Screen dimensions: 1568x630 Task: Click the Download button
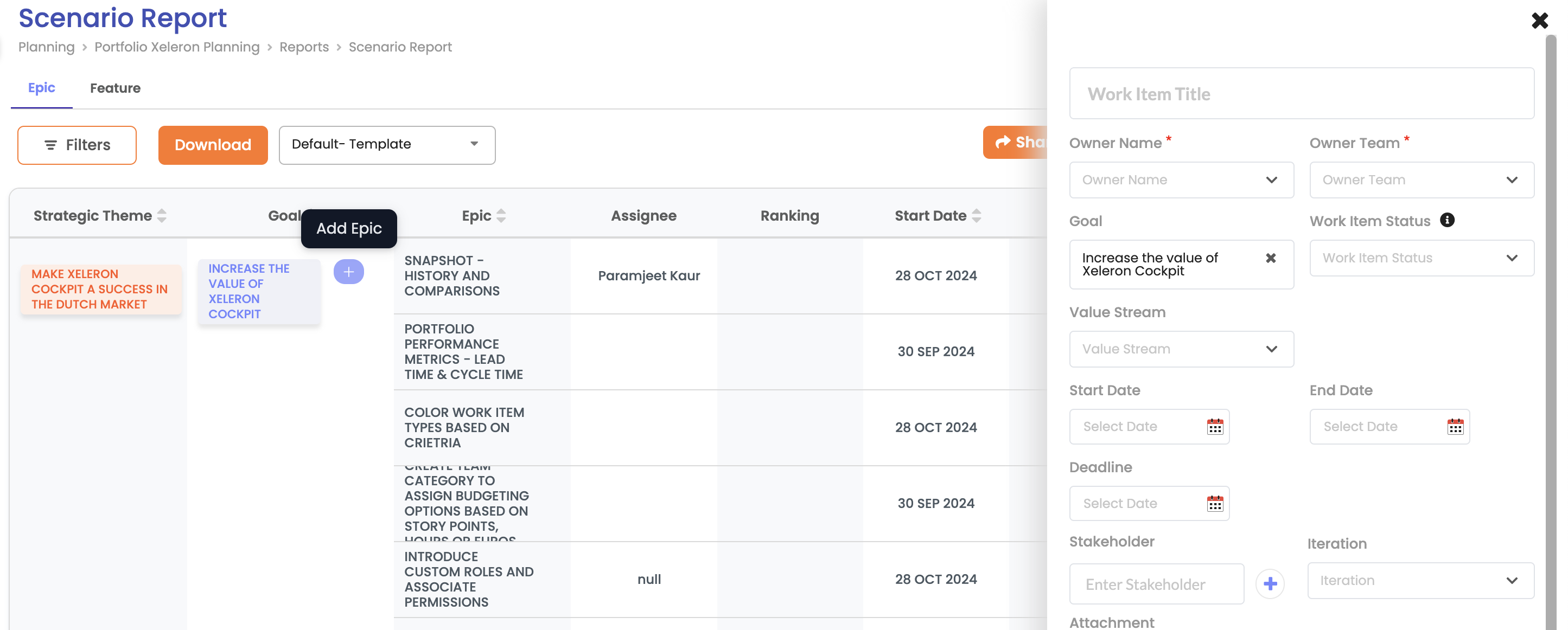coord(213,145)
